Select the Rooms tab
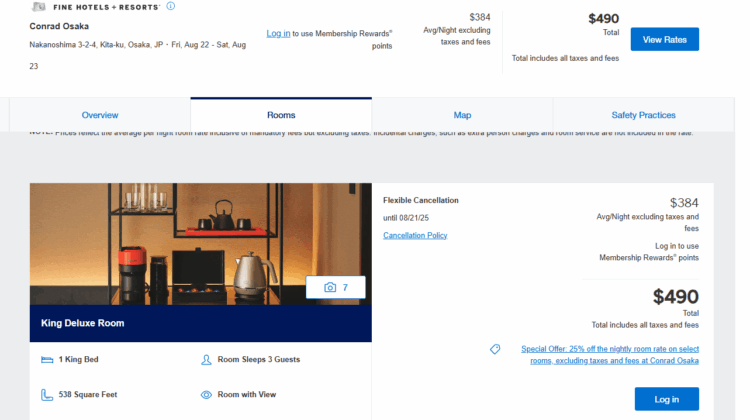This screenshot has height=420, width=750. pos(281,115)
